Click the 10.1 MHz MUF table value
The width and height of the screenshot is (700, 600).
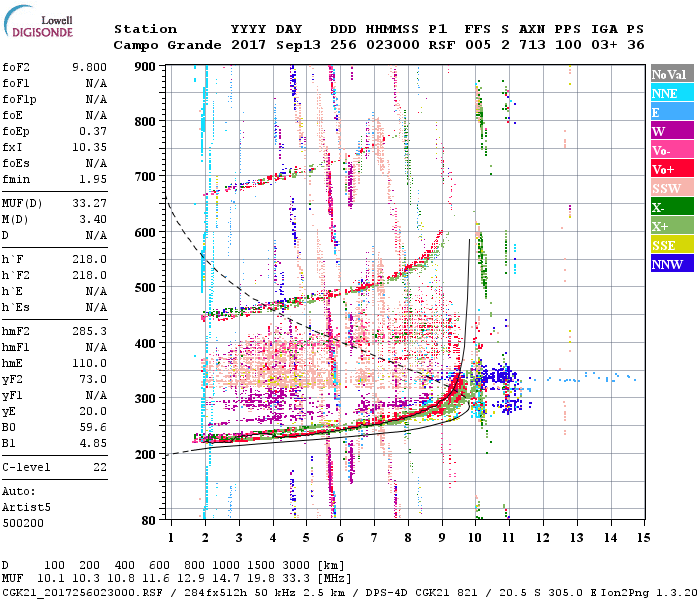coord(51,579)
